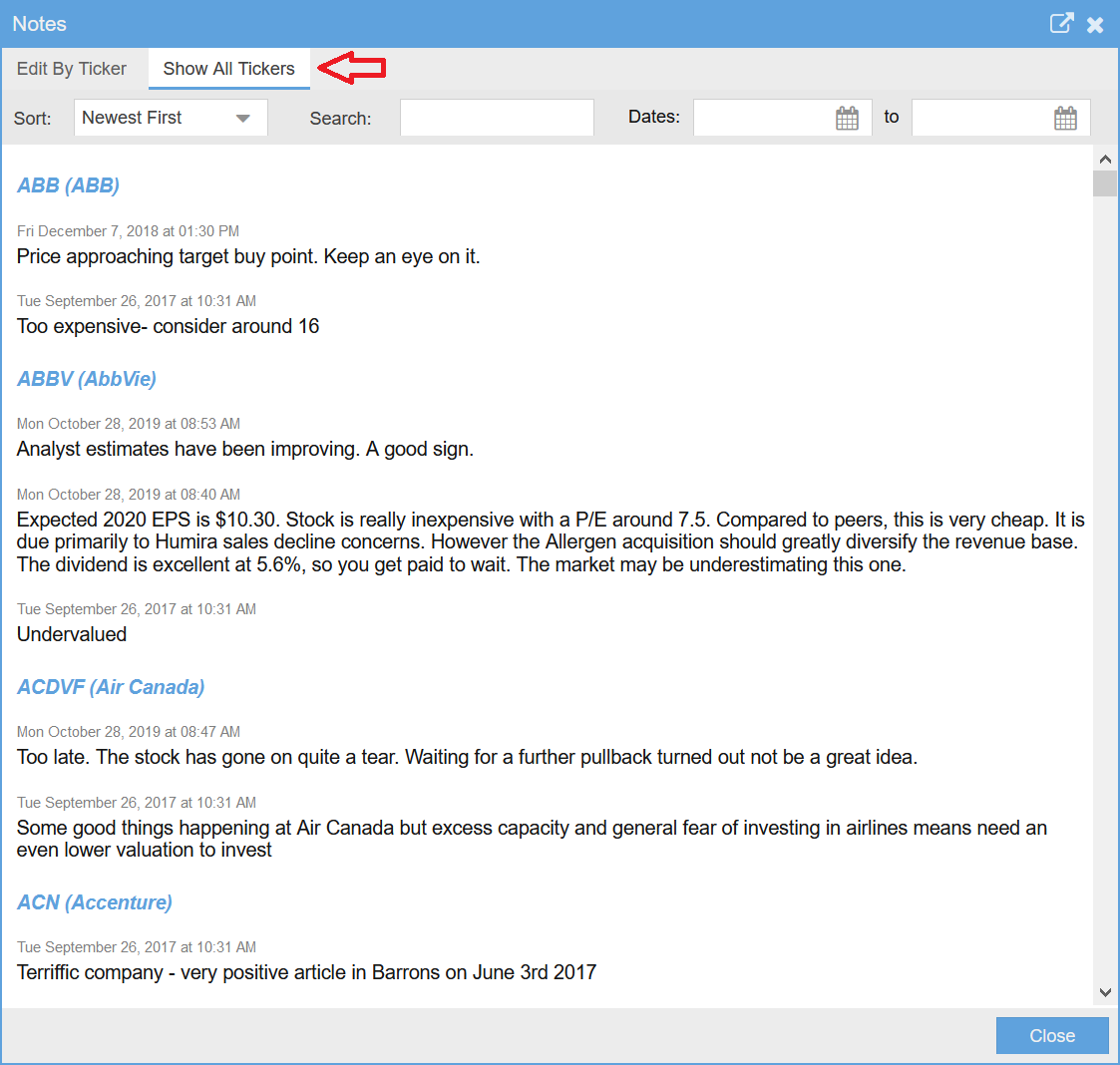Screen dimensions: 1120x1065
Task: Click timestamp 'Mon October 28, 2019 at 08:53 AM'
Action: [x=129, y=424]
